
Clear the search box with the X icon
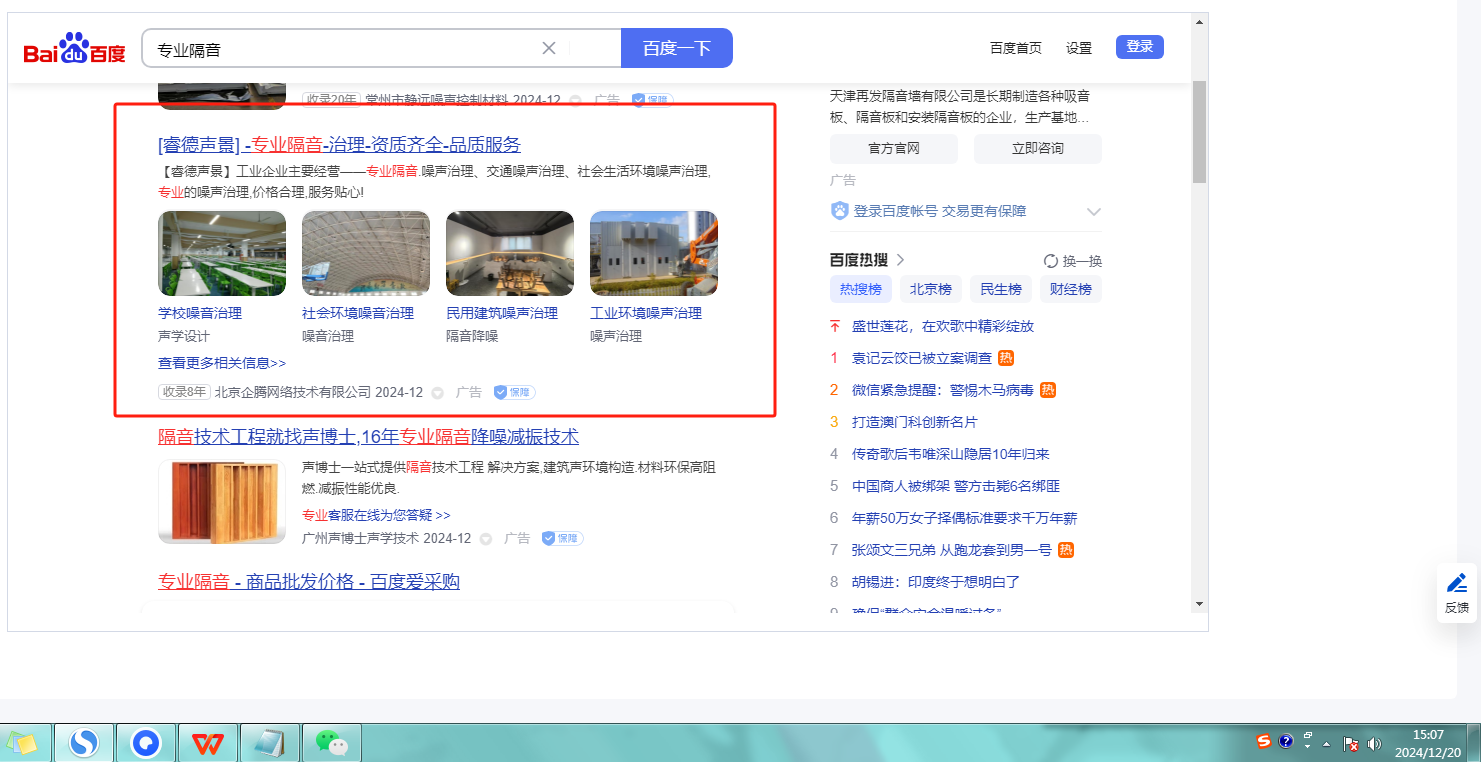click(x=549, y=48)
